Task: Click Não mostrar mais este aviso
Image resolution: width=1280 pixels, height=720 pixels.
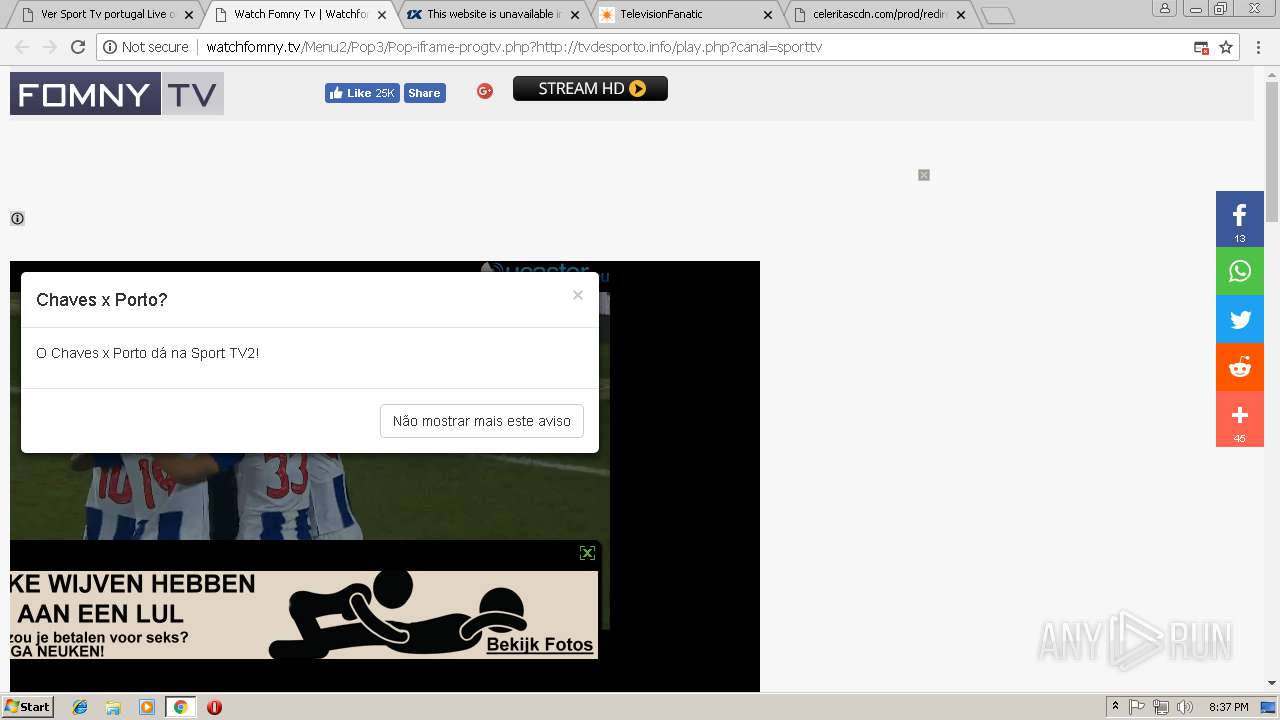Action: pyautogui.click(x=482, y=421)
